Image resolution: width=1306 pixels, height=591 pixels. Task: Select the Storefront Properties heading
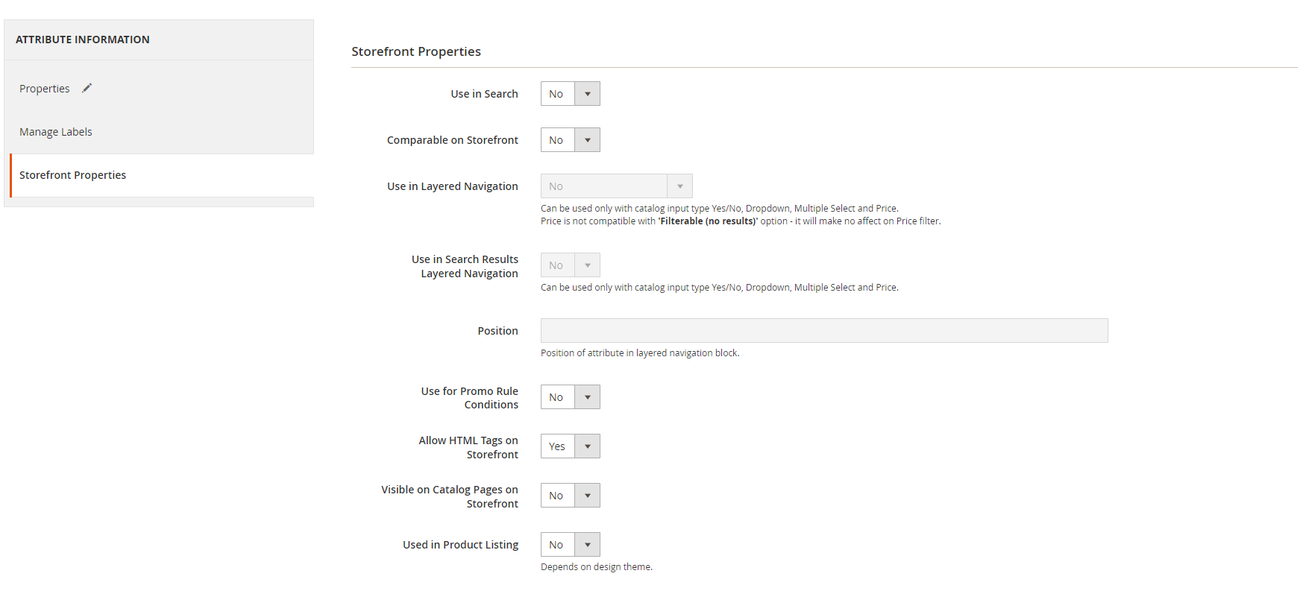416,51
